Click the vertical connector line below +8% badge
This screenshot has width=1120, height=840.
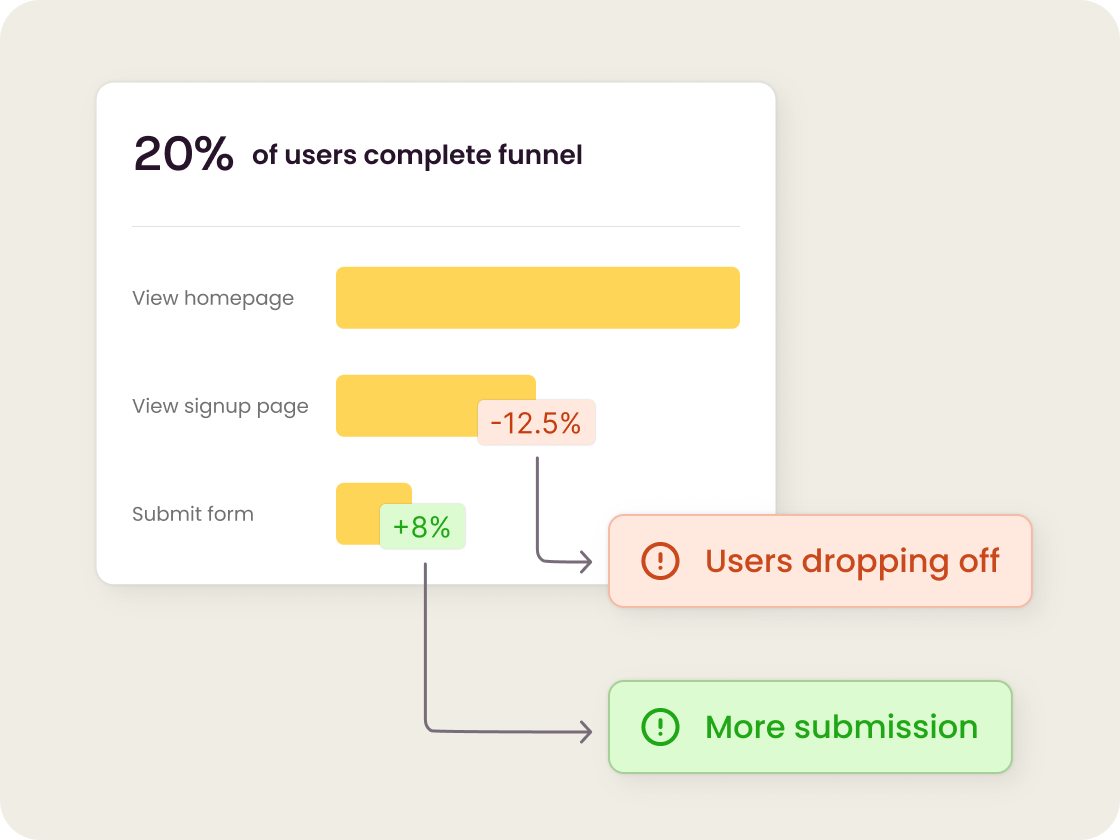[x=426, y=640]
